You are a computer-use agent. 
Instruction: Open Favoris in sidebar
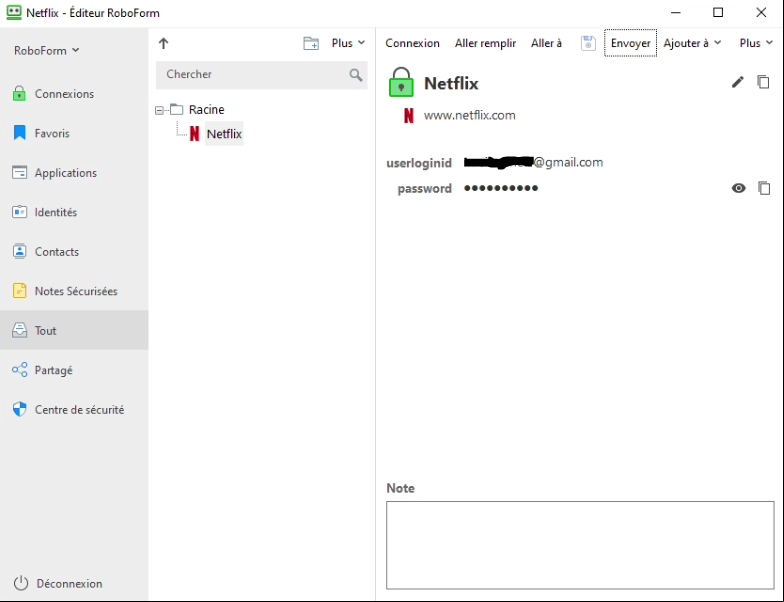tap(74, 133)
